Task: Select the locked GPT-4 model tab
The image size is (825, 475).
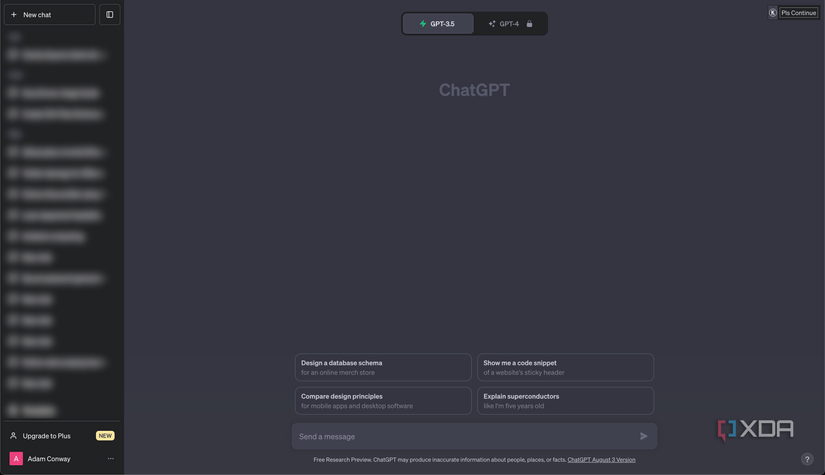Action: point(510,24)
